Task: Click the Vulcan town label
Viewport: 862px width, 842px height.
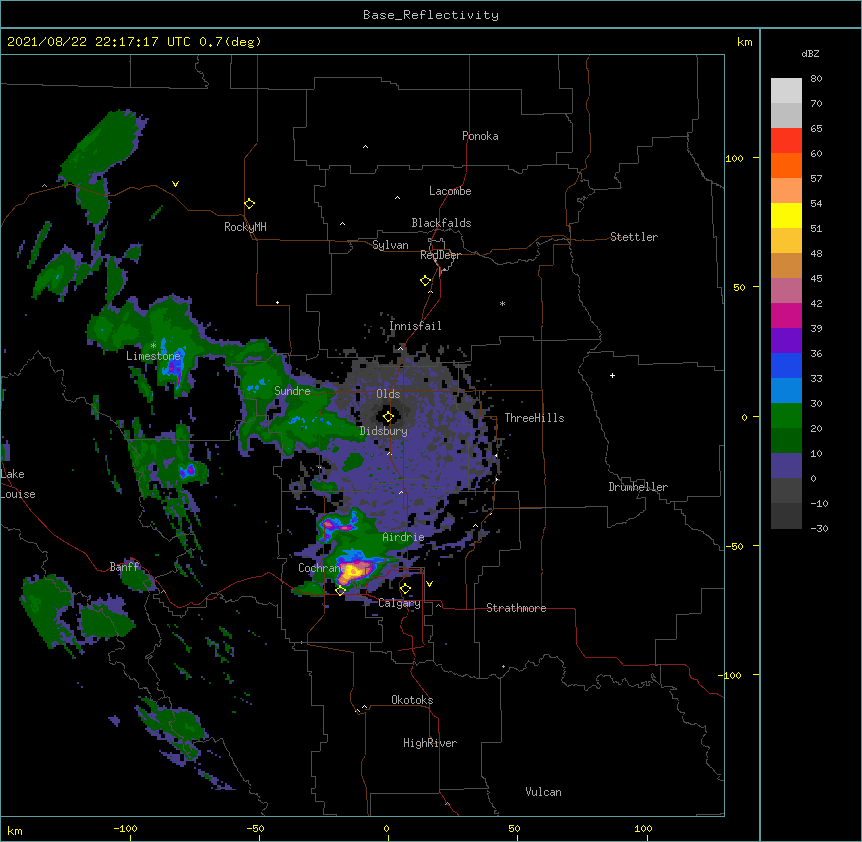Action: [543, 792]
